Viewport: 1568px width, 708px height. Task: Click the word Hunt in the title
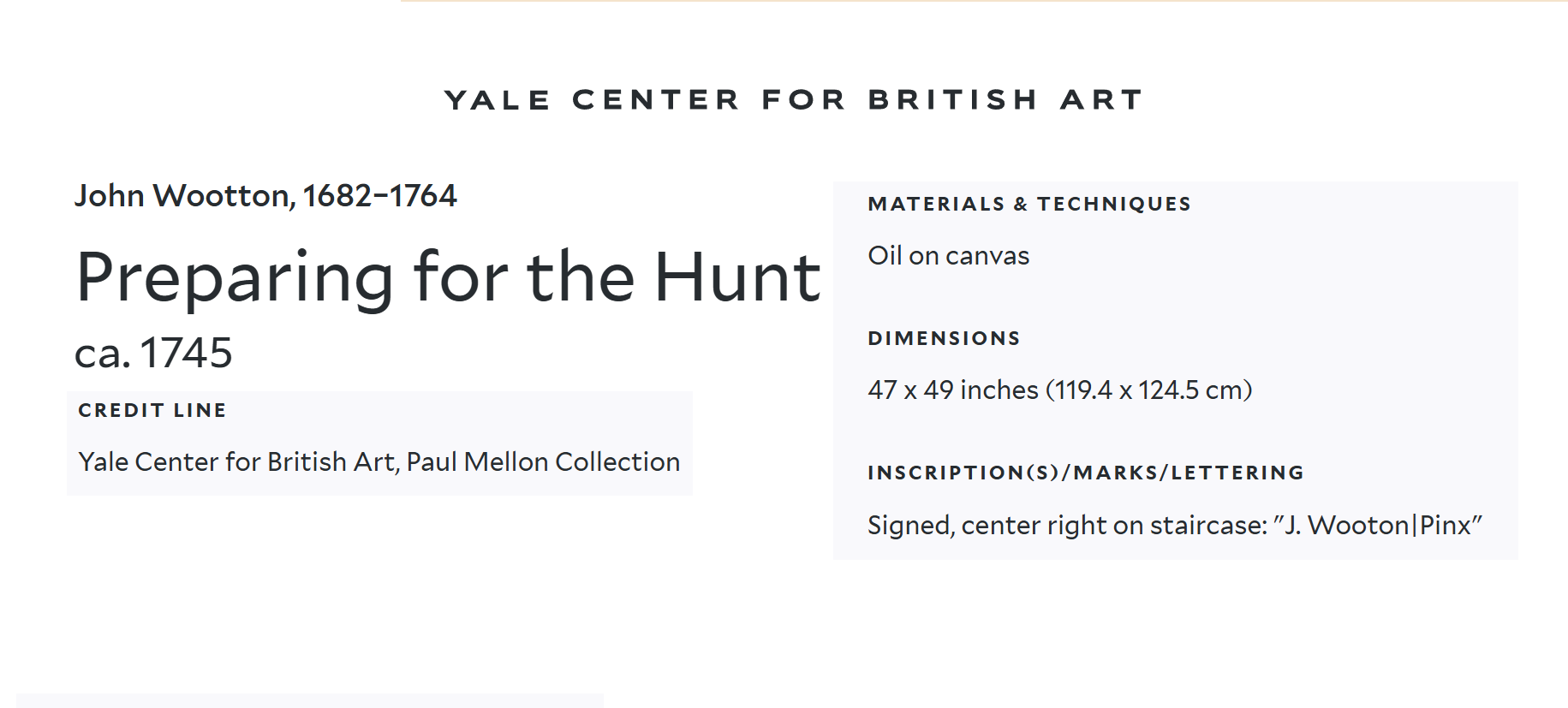tap(737, 277)
